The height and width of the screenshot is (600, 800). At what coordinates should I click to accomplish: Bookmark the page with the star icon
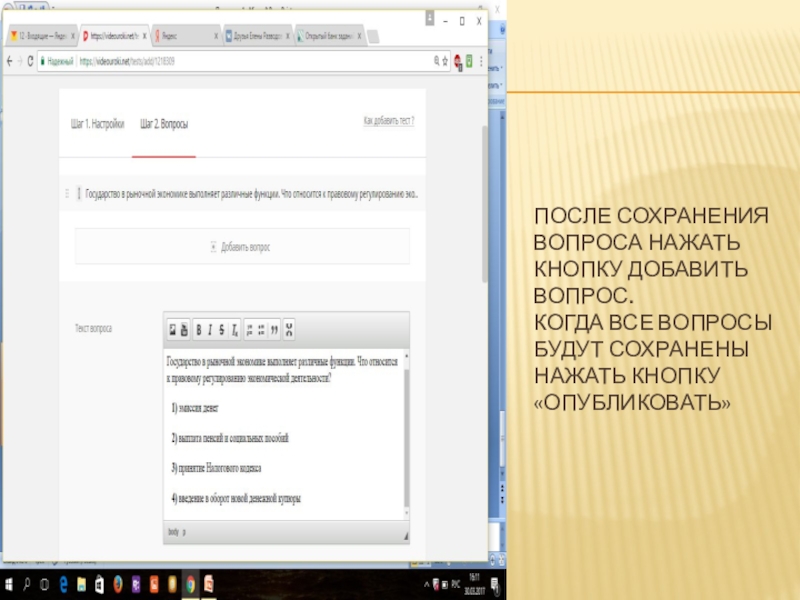445,60
